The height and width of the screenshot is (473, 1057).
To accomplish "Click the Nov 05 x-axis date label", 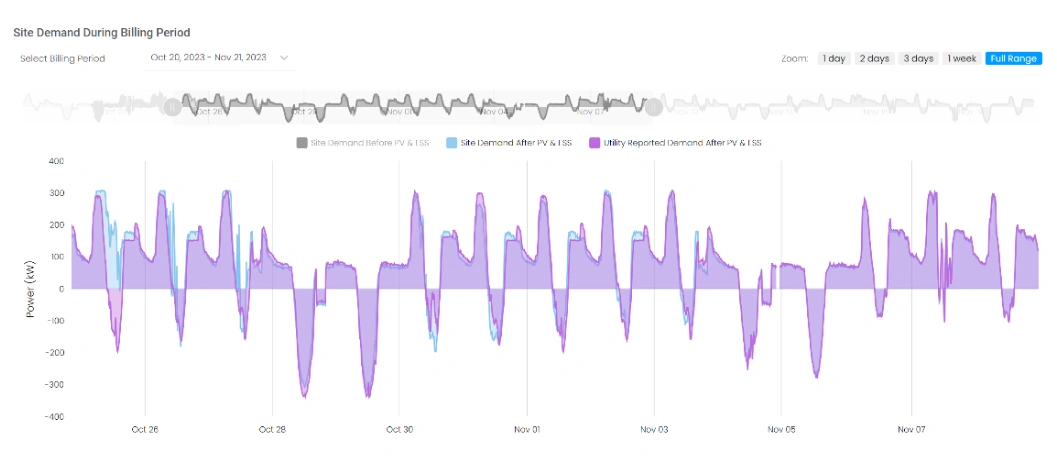I will pyautogui.click(x=782, y=430).
